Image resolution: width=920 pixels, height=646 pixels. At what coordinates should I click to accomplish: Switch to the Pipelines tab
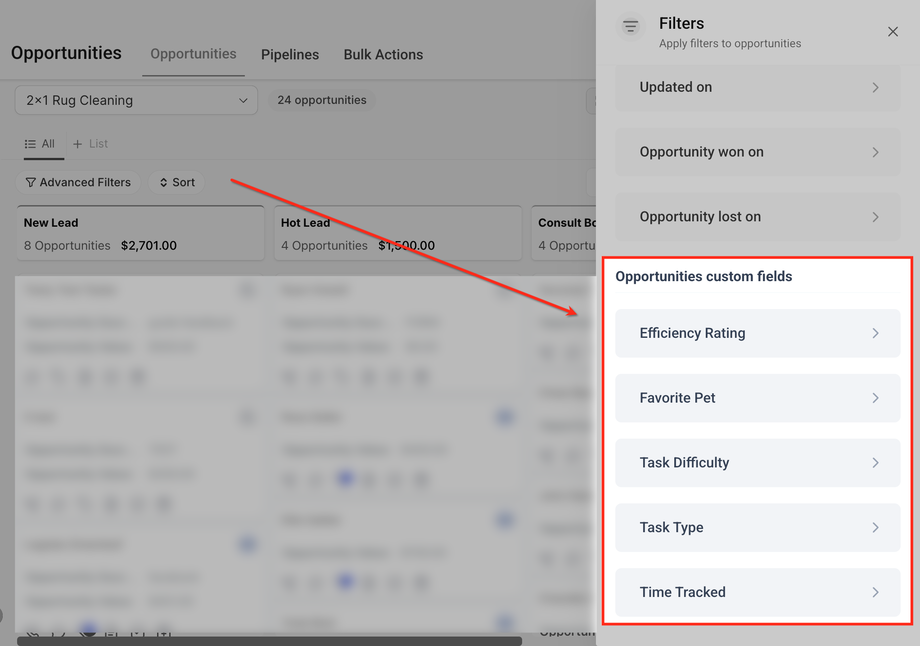(290, 55)
